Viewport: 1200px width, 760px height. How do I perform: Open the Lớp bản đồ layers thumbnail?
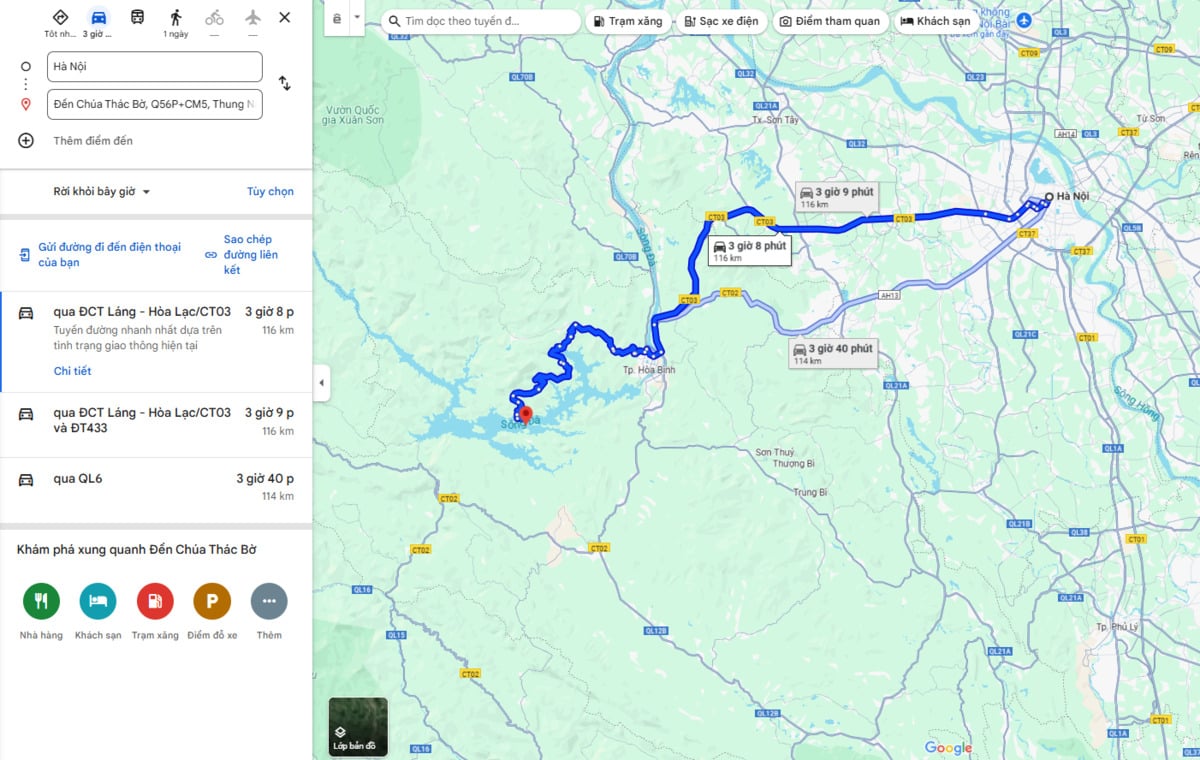358,726
